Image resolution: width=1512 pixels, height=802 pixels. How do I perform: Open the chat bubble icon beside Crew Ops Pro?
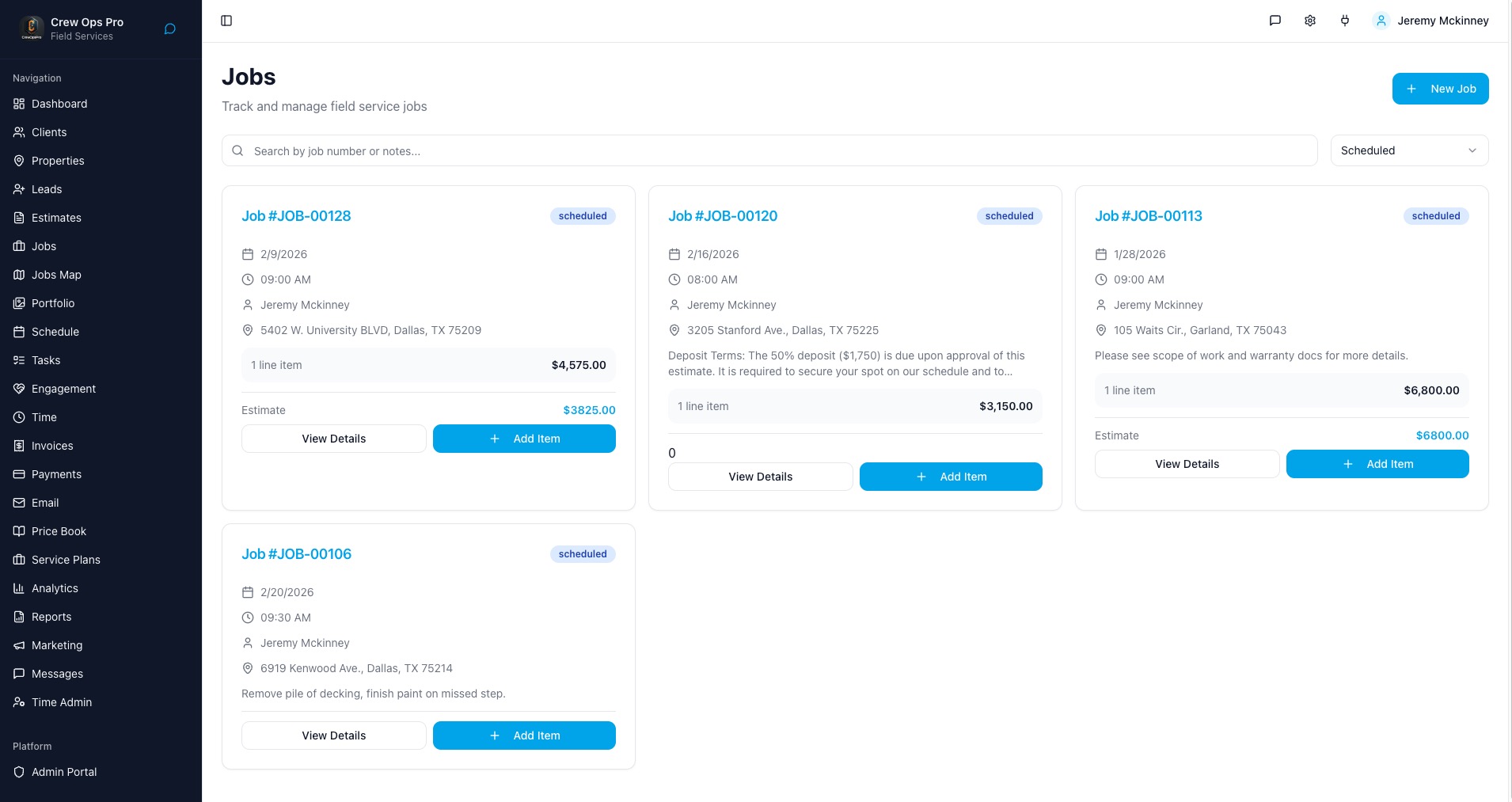(x=169, y=29)
